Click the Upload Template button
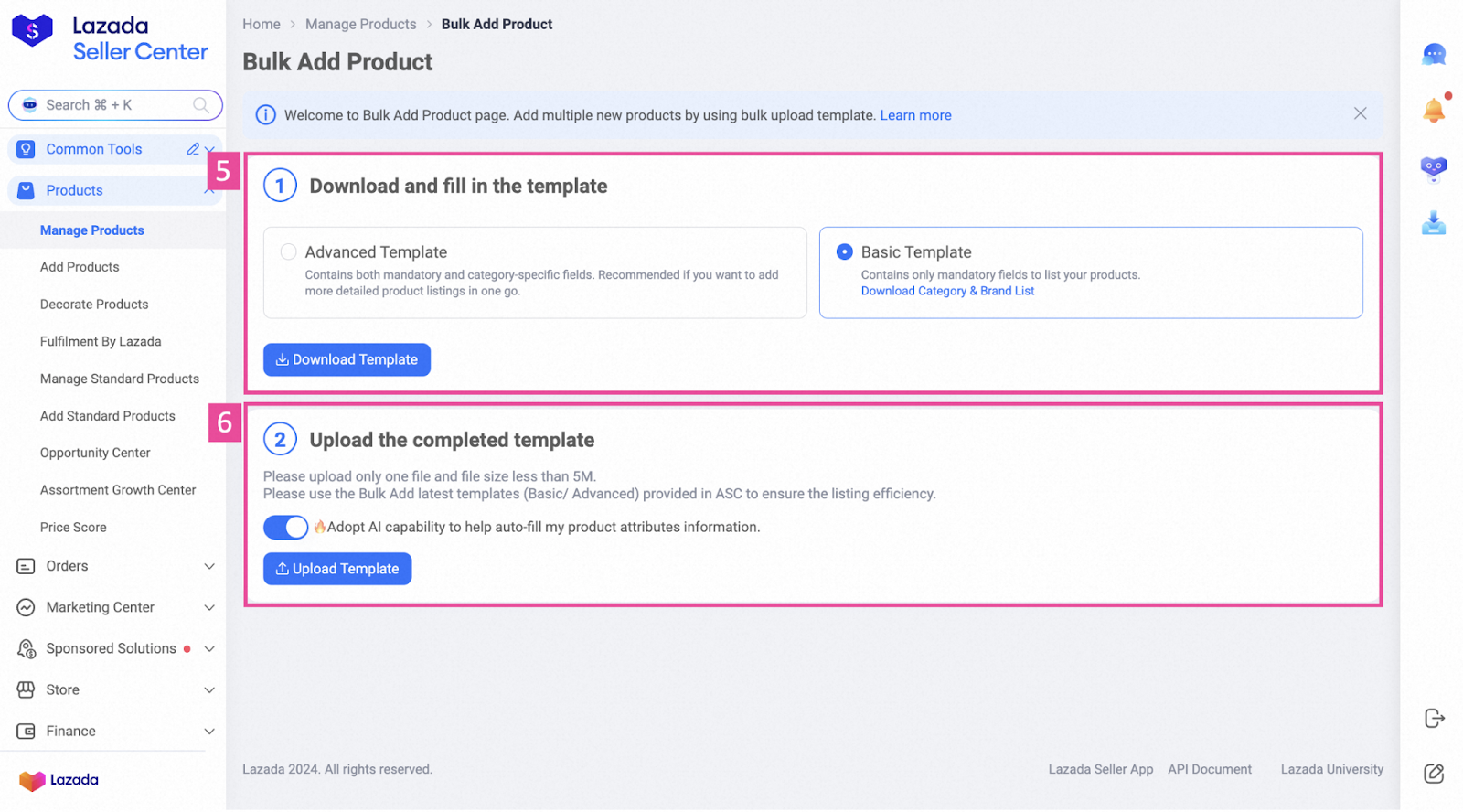 [x=337, y=569]
